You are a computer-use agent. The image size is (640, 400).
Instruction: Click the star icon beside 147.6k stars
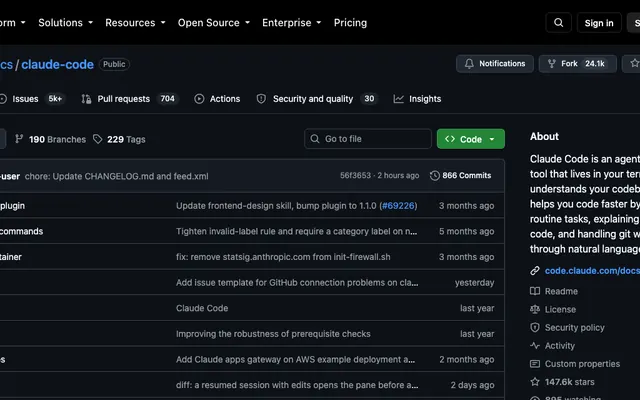tap(535, 382)
